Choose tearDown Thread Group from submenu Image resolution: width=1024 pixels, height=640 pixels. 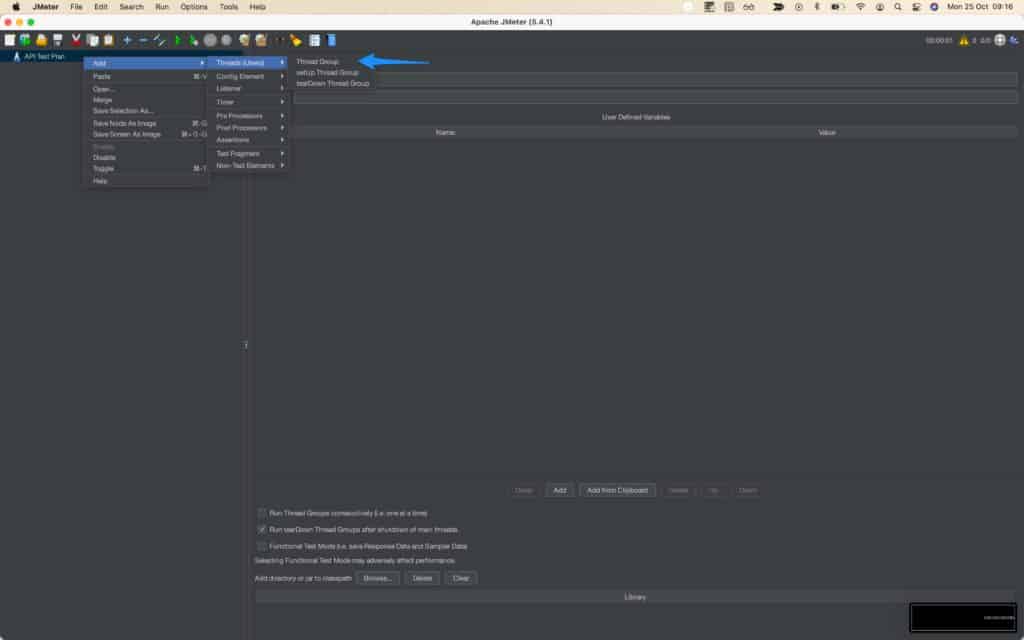332,84
